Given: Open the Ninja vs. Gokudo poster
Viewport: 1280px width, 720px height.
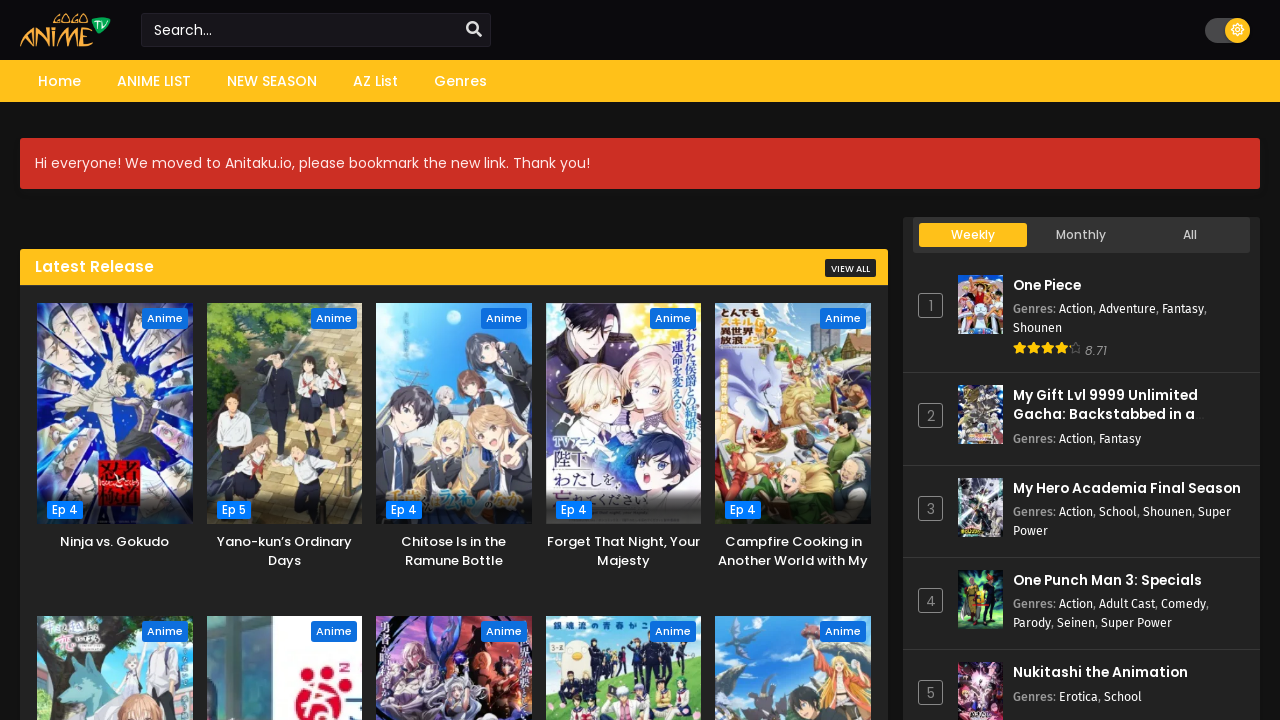Looking at the screenshot, I should (x=115, y=413).
